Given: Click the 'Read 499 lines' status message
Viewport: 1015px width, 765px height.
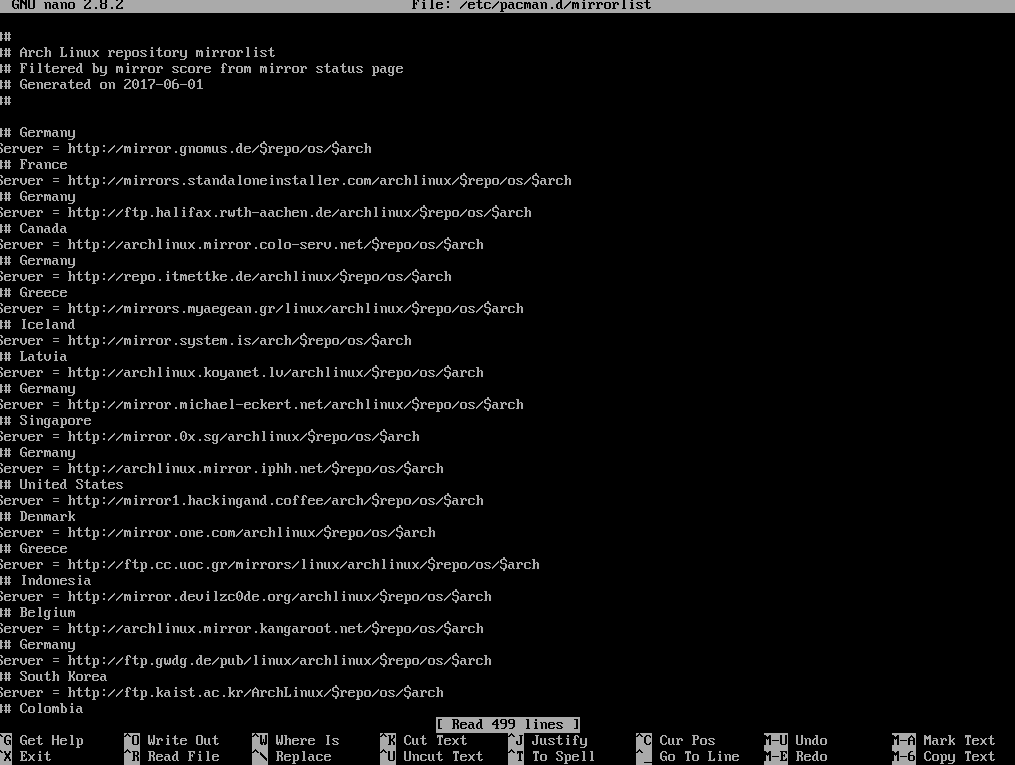Looking at the screenshot, I should pyautogui.click(x=508, y=724).
